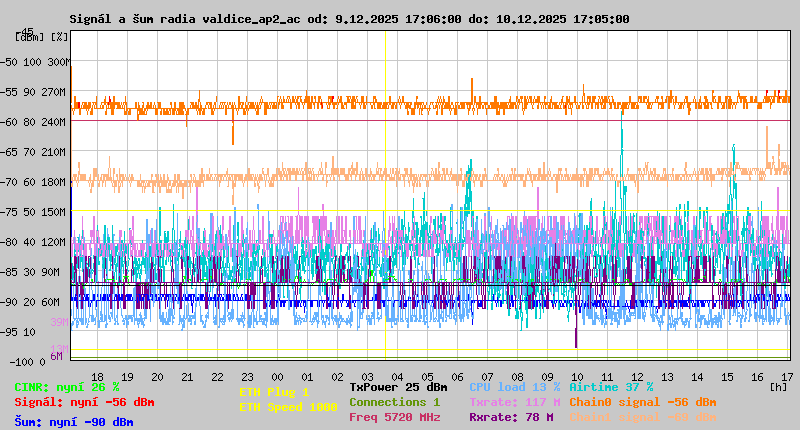Click the 12 hour mark on time axis

click(637, 377)
